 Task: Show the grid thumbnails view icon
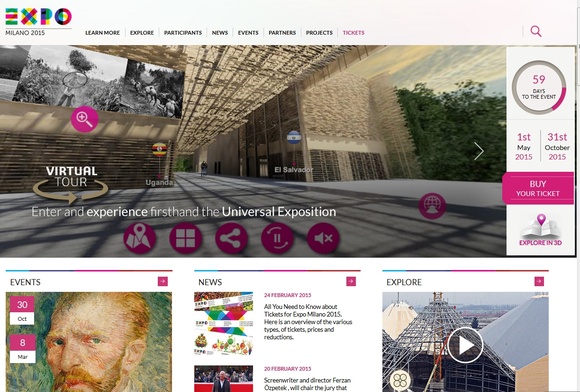185,238
